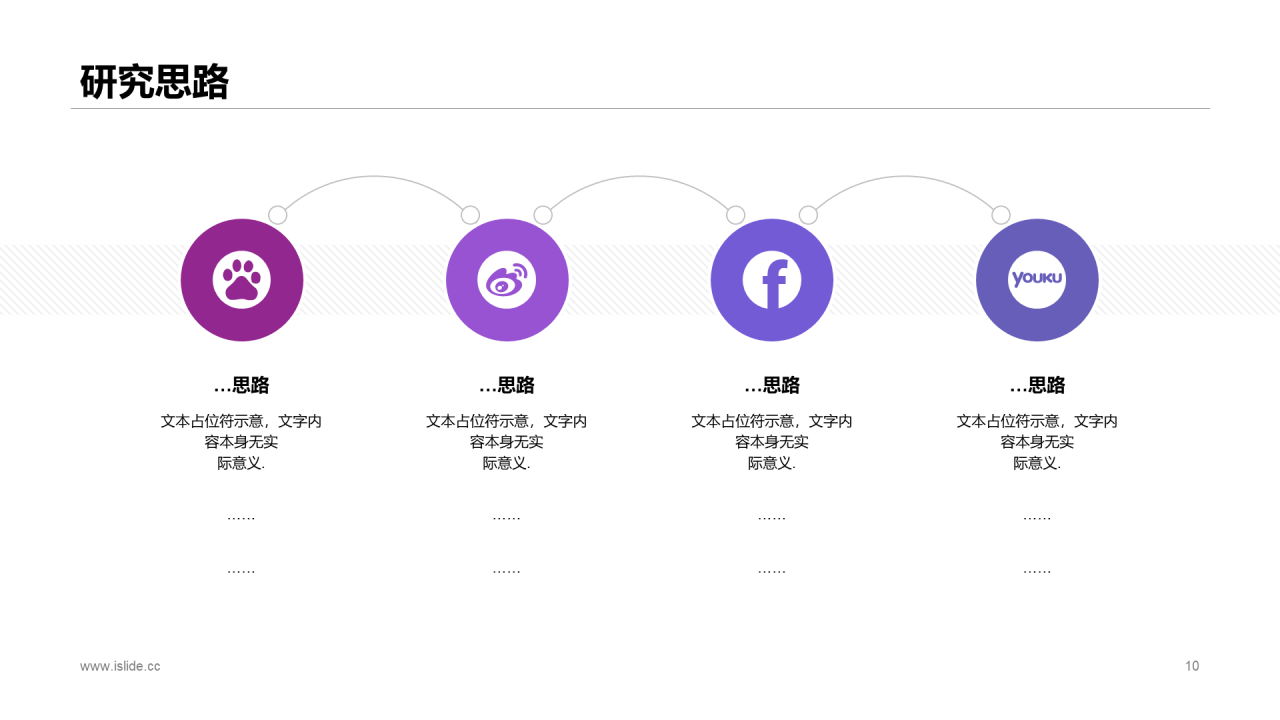Select the slide title 研究思路
Screen dimensions: 1280x720
[x=154, y=82]
